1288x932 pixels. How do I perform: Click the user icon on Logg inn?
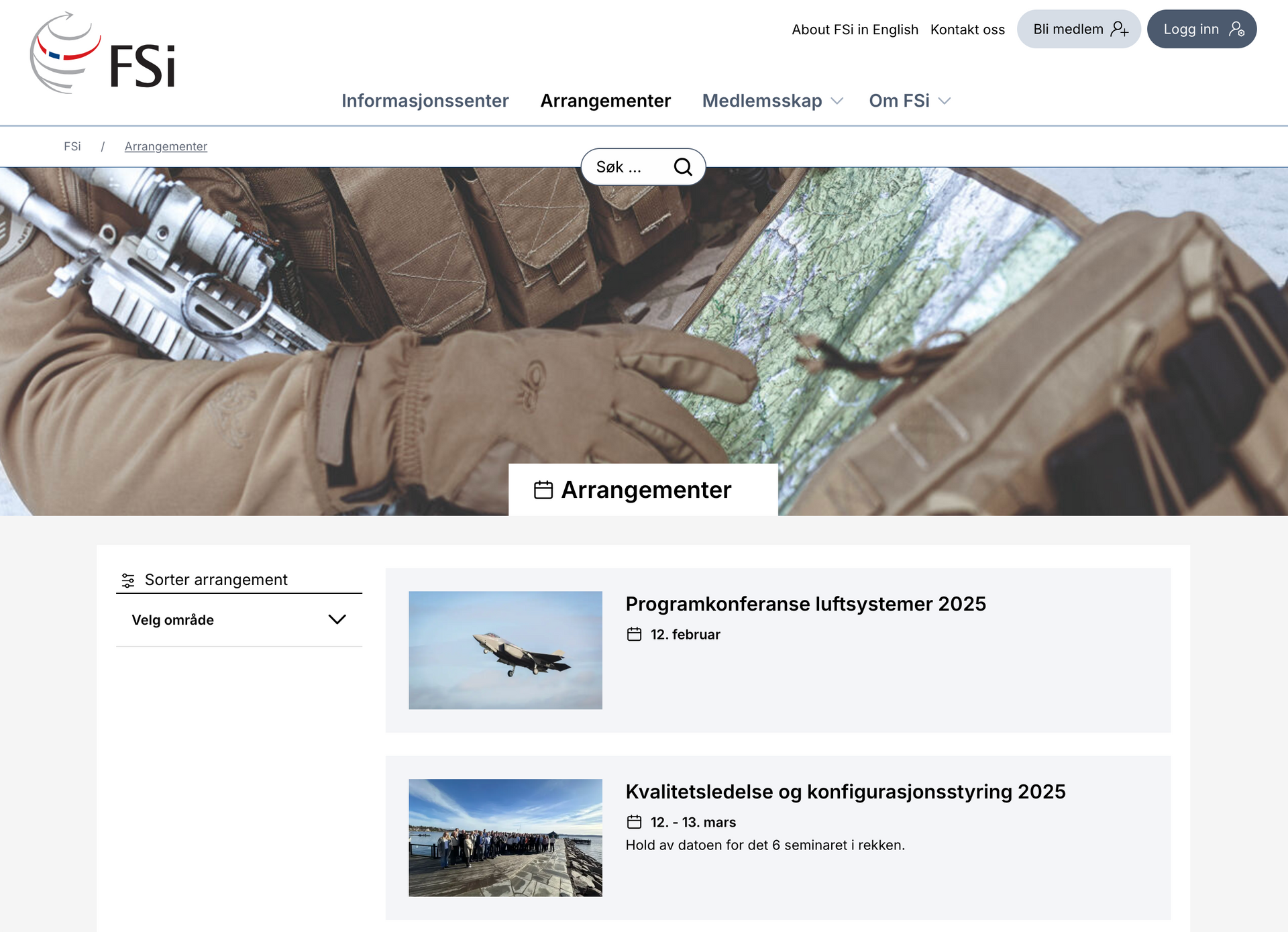[1236, 29]
